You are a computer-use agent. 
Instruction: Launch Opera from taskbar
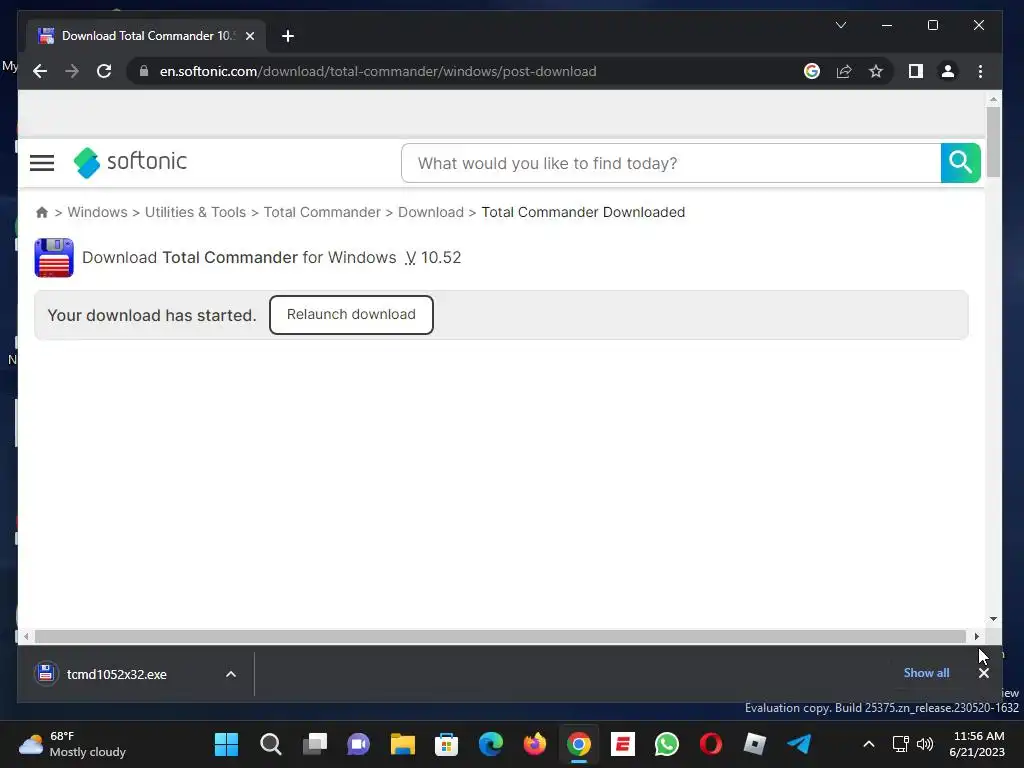711,744
